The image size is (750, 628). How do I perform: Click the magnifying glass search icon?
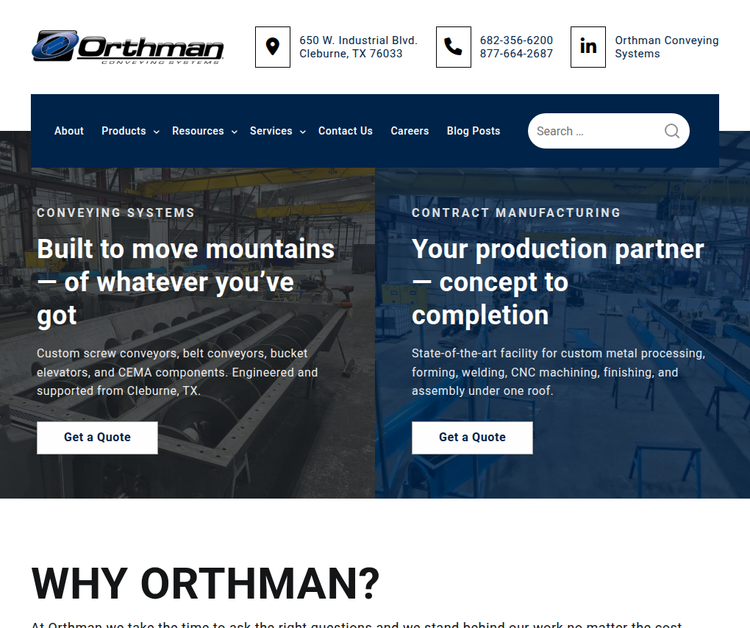(x=671, y=131)
